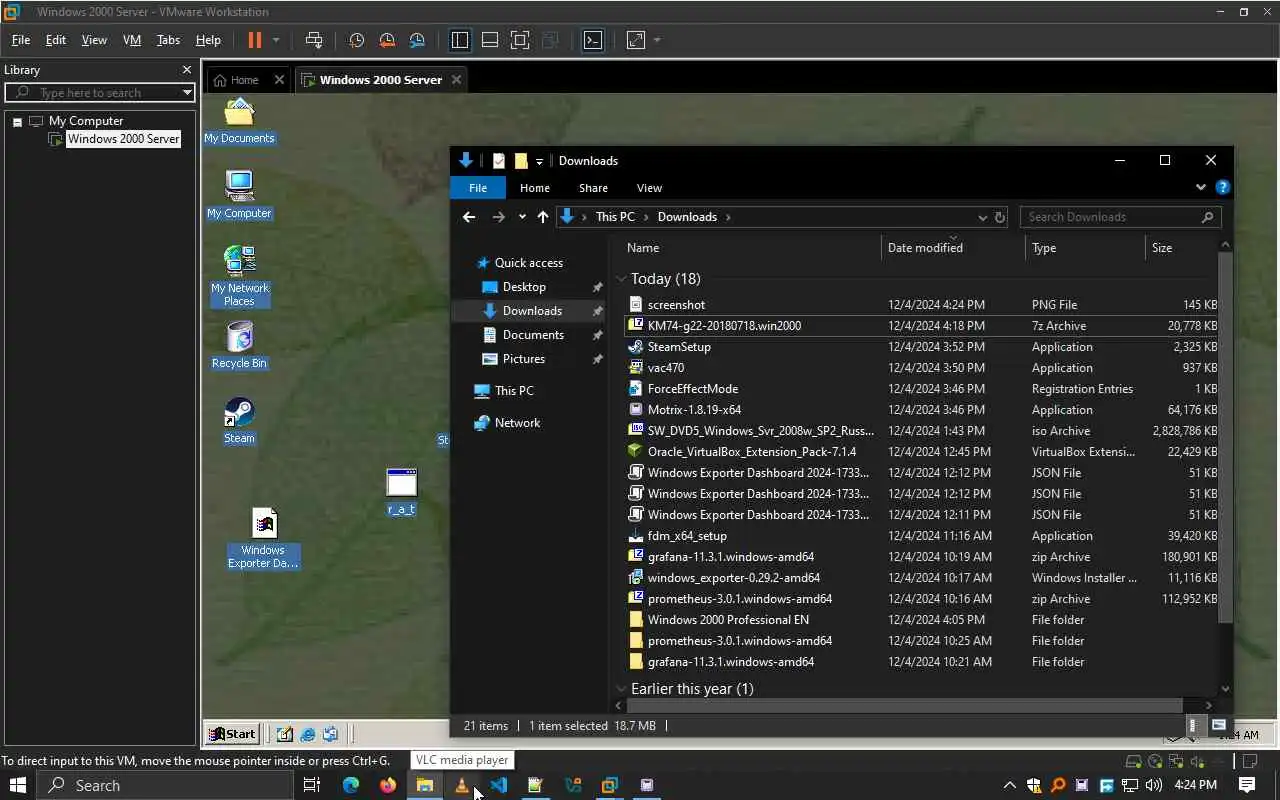Toggle the VMware console view
Screen dimensions: 1280x800
(x=593, y=40)
